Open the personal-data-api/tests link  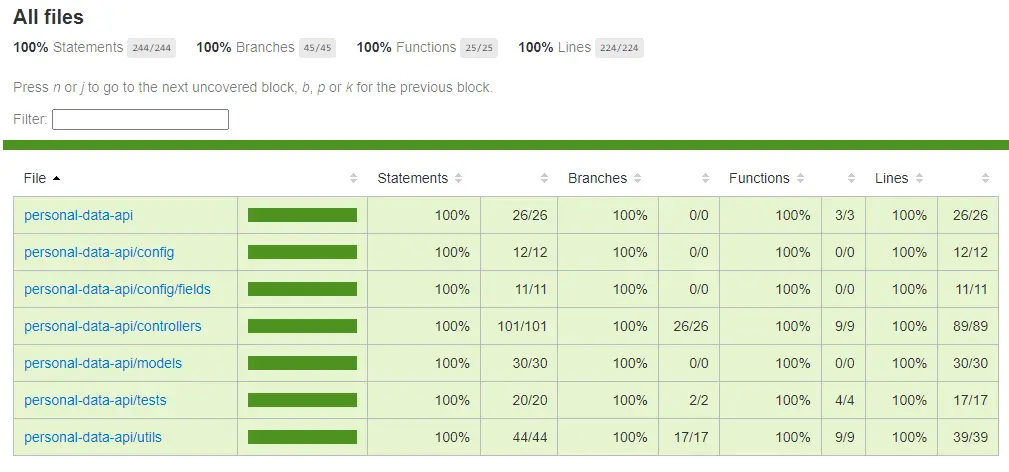pyautogui.click(x=95, y=401)
